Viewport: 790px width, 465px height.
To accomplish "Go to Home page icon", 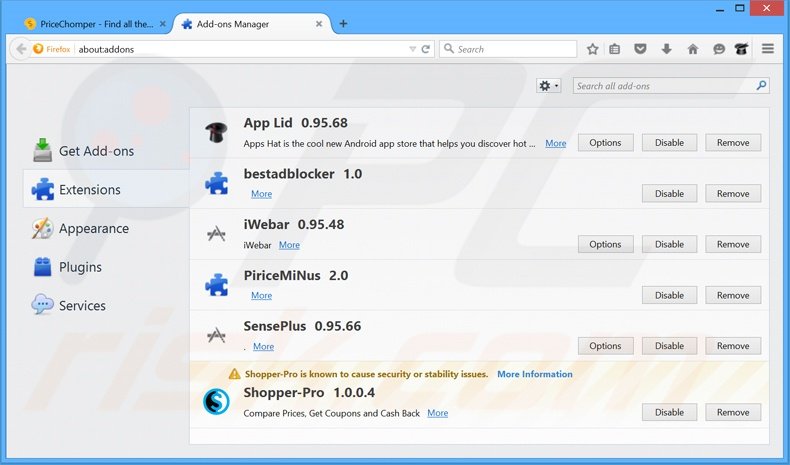I will coord(693,49).
